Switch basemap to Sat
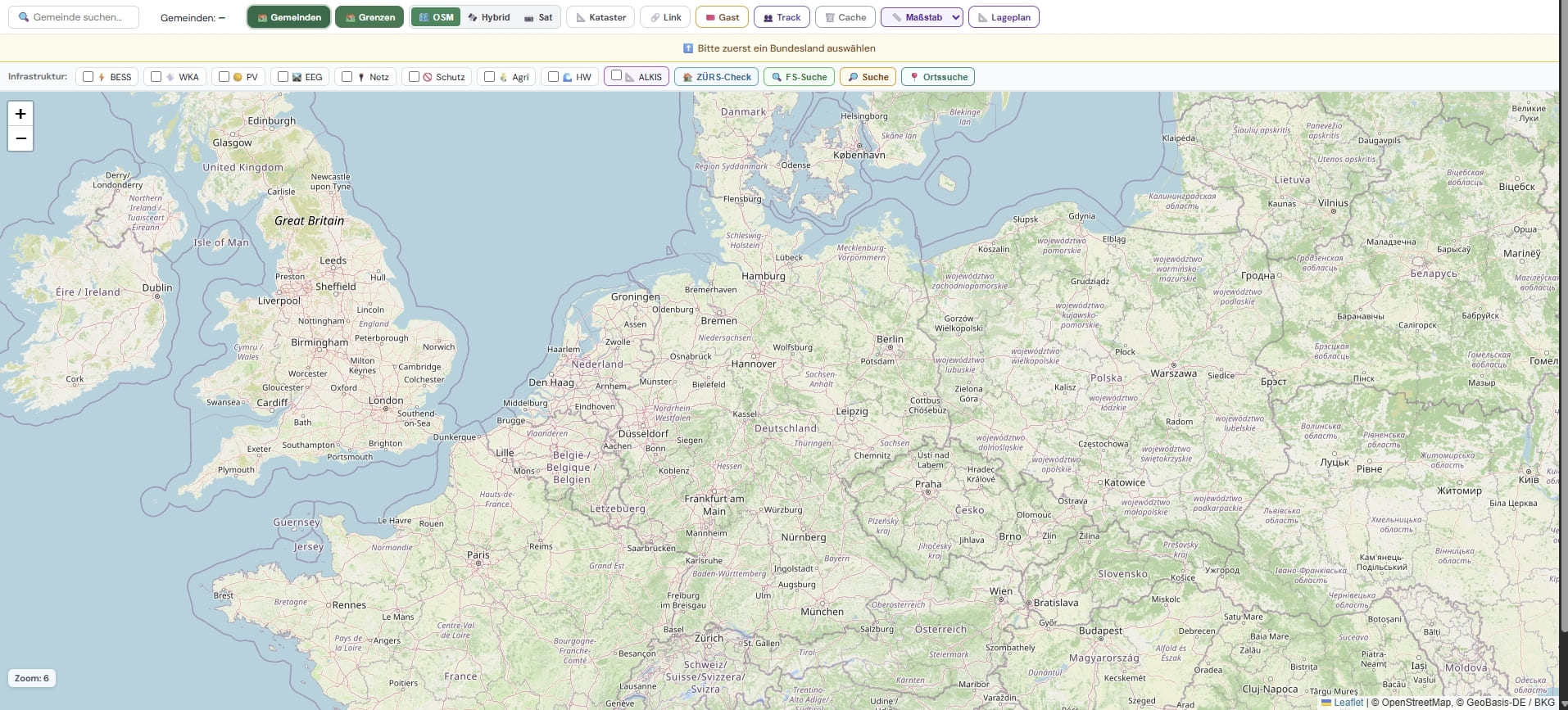1568x710 pixels. [538, 17]
